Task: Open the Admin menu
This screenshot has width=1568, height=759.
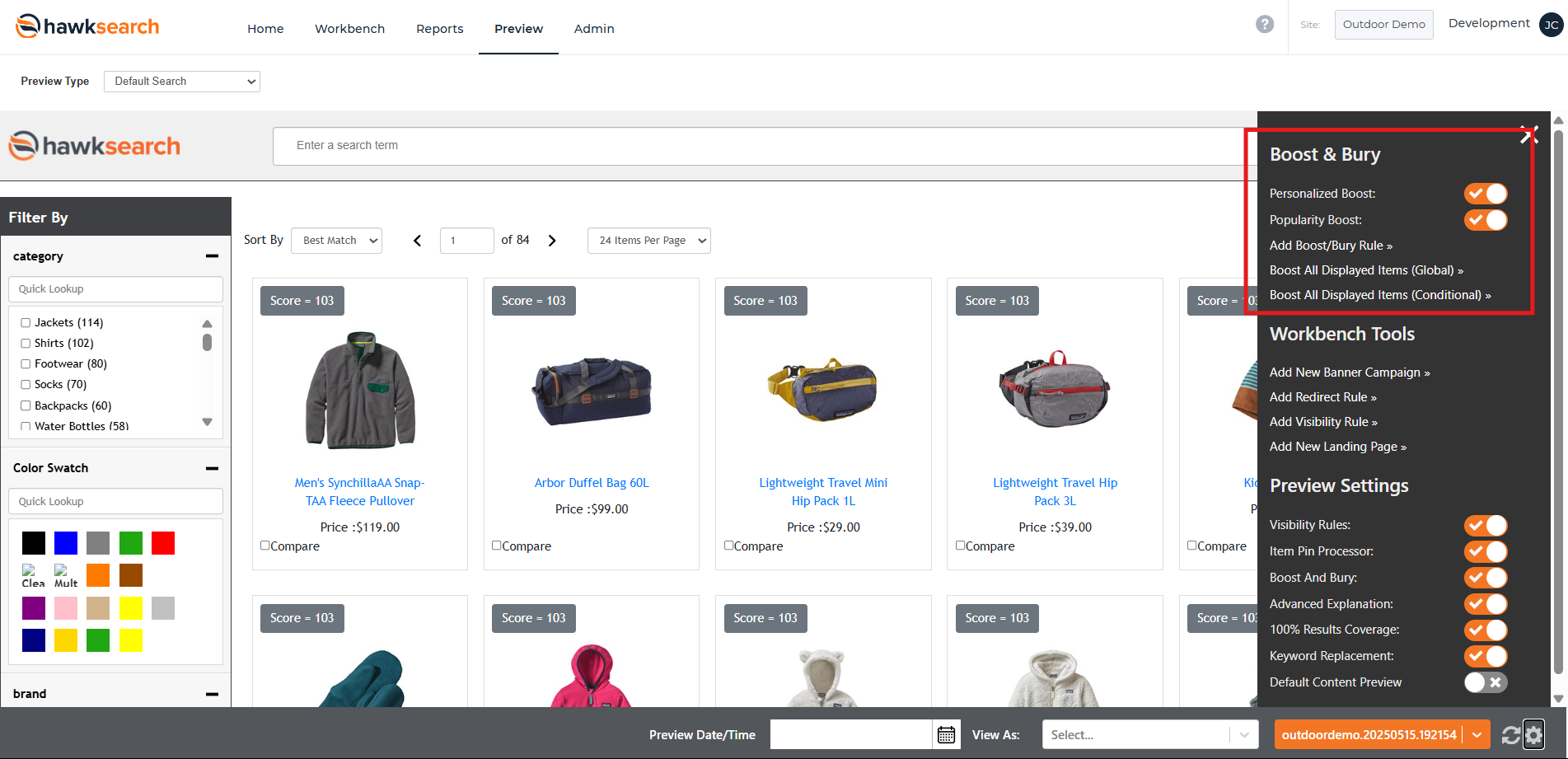Action: click(x=594, y=29)
